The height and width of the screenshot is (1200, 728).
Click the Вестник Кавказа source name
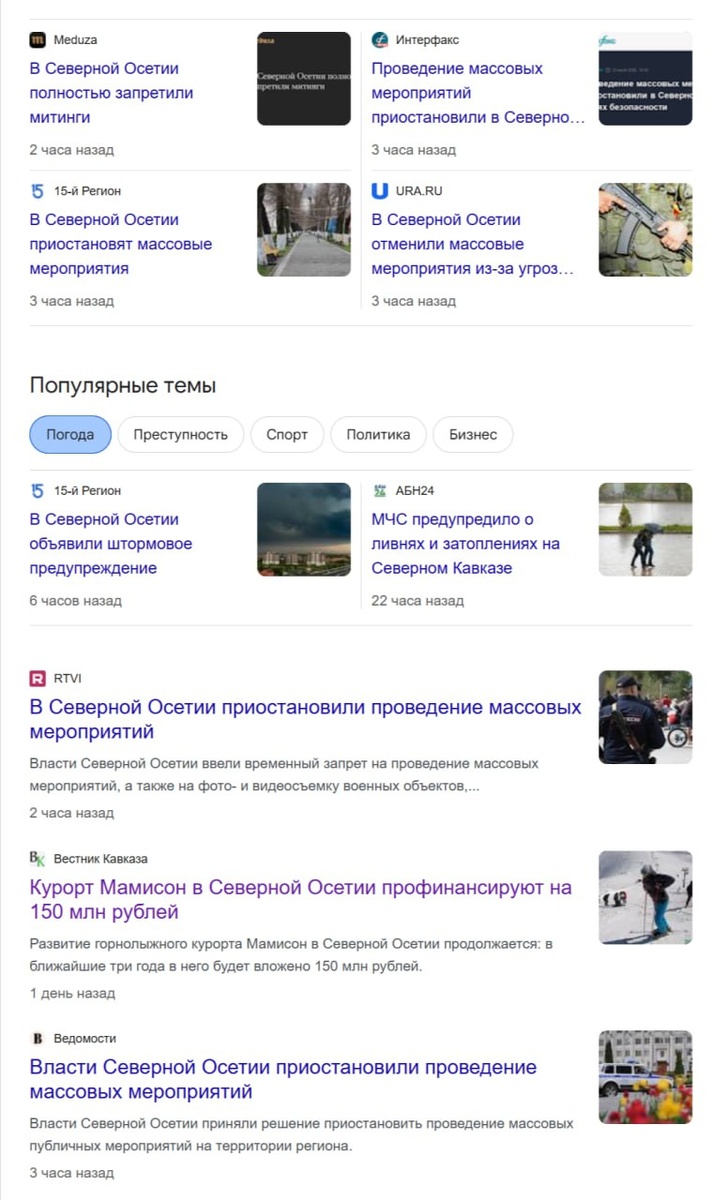tap(101, 859)
